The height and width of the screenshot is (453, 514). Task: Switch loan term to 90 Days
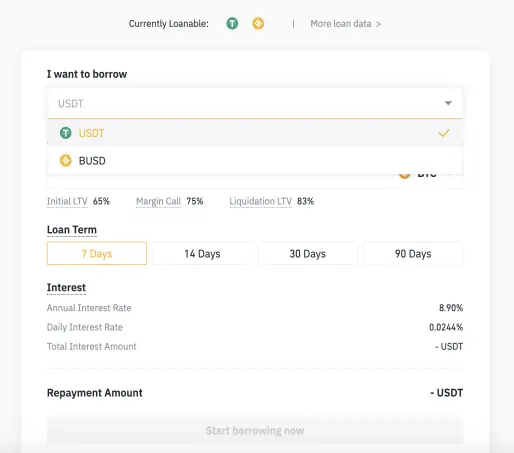pyautogui.click(x=413, y=253)
